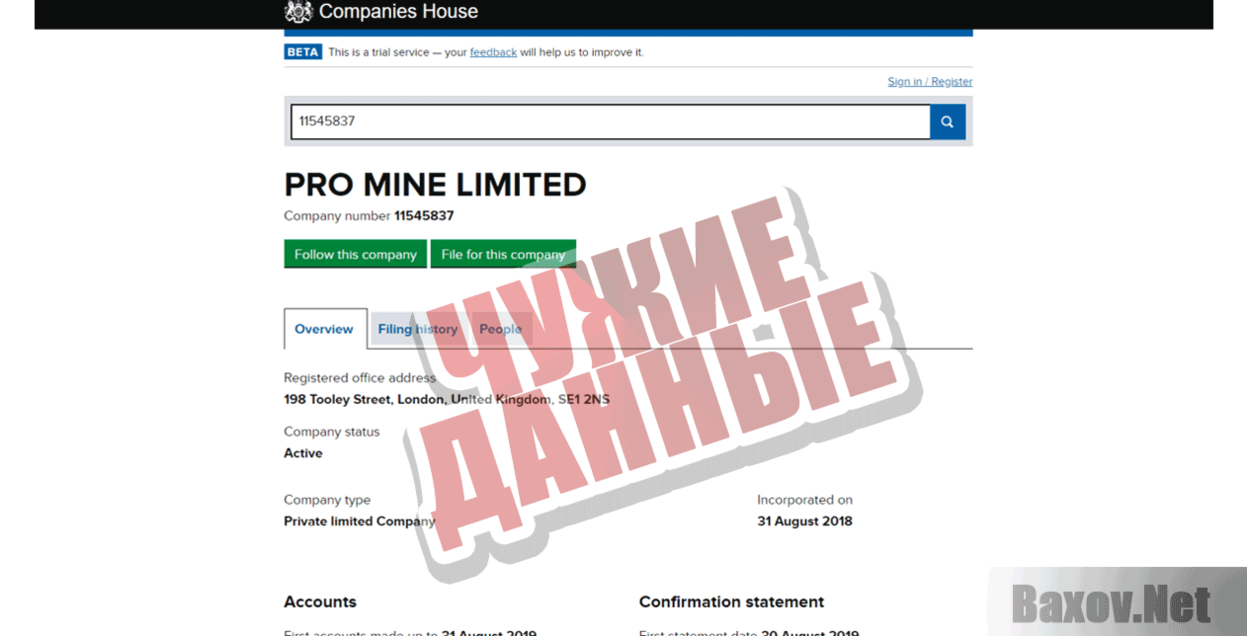Click the Active status value

pos(303,453)
